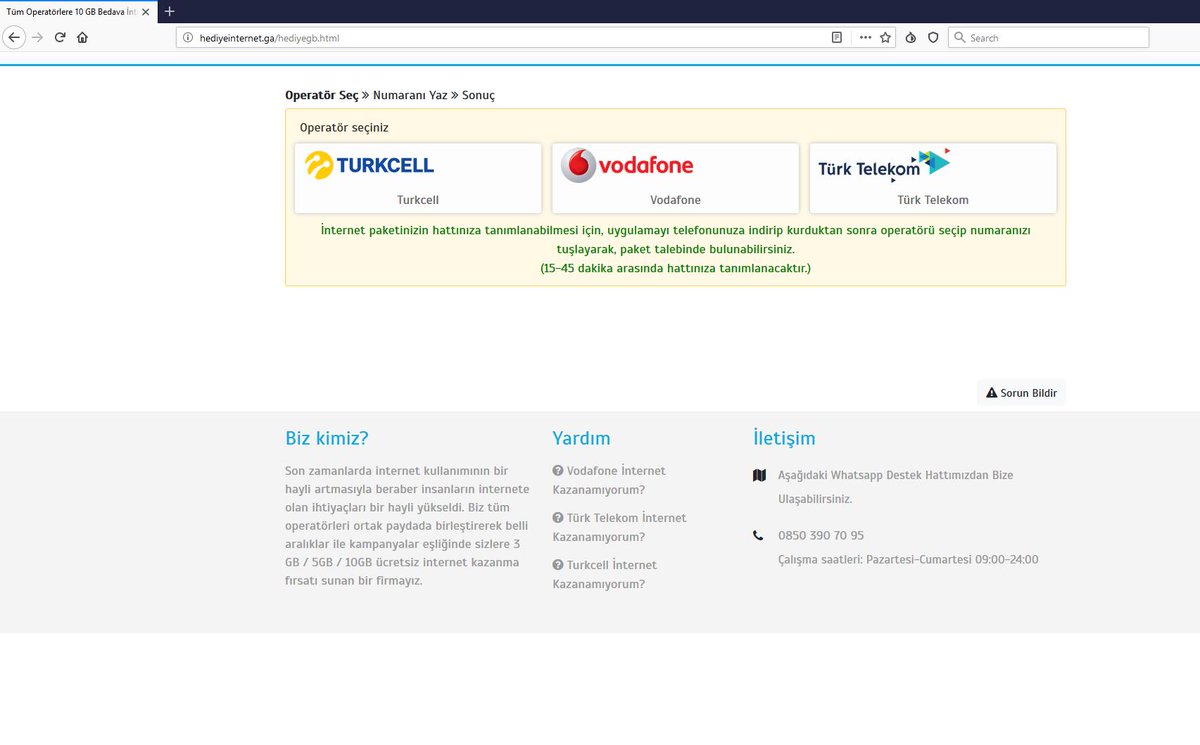Viewport: 1200px width, 745px height.
Task: Open page actions three-dot menu
Action: click(x=865, y=37)
